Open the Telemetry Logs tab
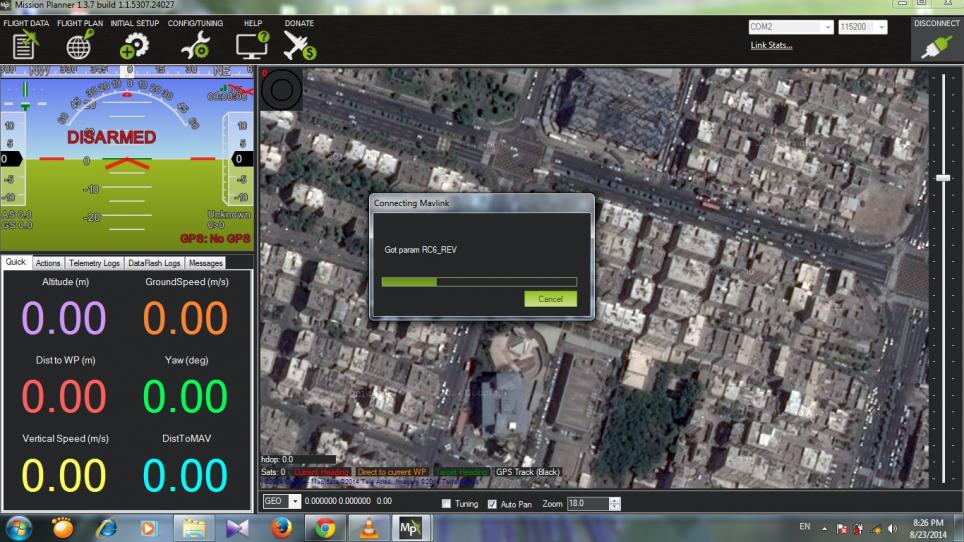Screen dimensions: 964x542 95,263
